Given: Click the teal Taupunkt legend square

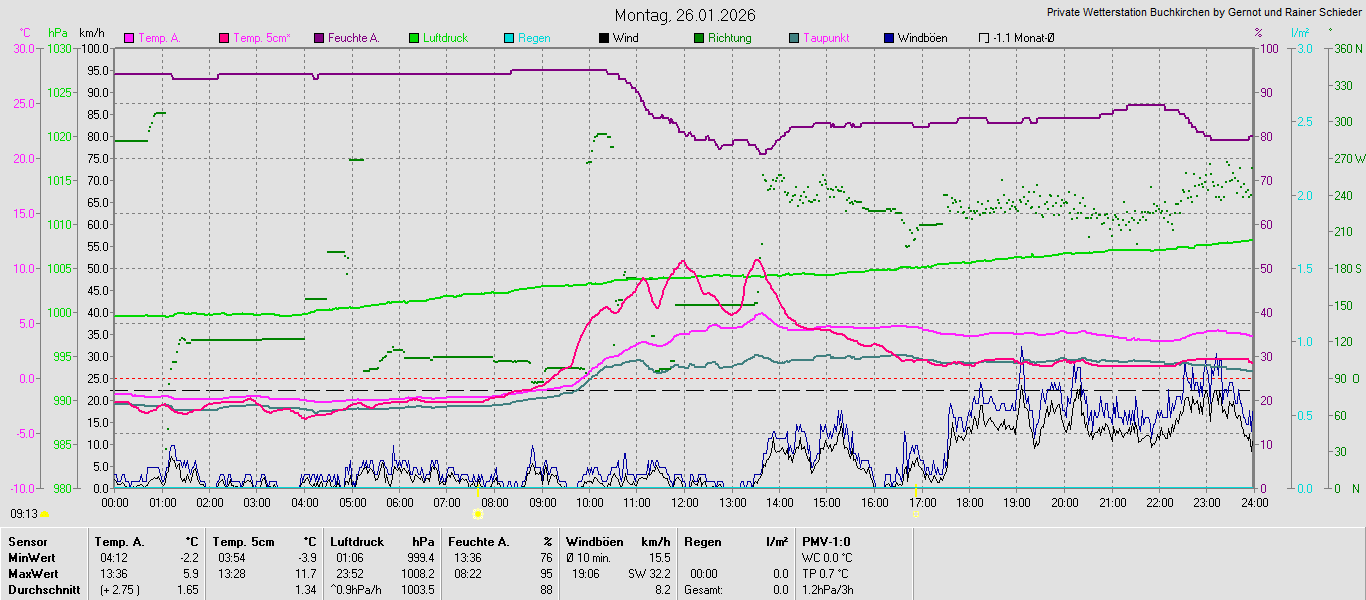Looking at the screenshot, I should point(794,38).
